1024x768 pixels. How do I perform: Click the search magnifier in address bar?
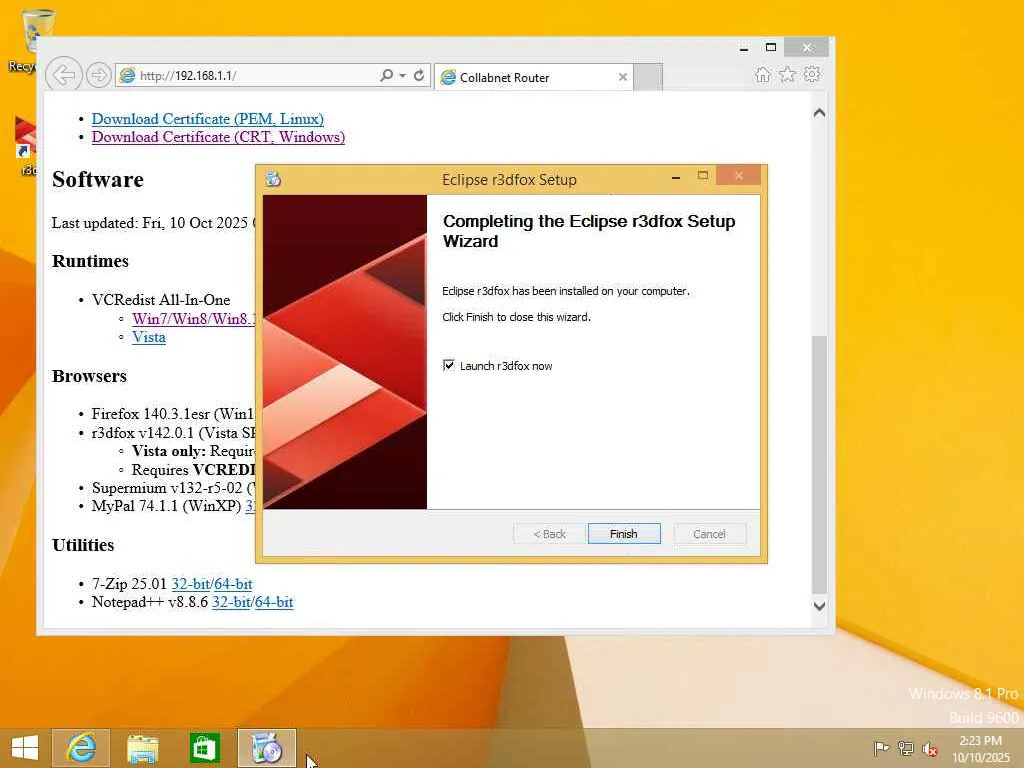coord(387,75)
